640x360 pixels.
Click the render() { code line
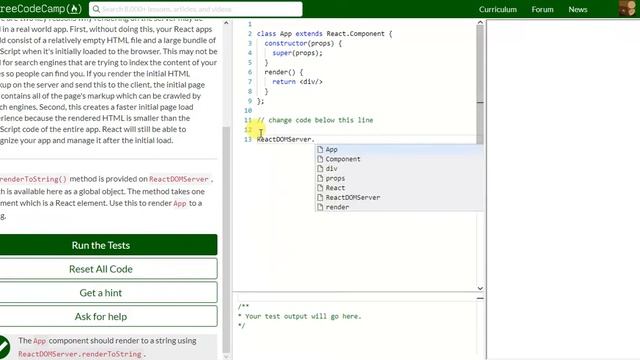[x=284, y=72]
